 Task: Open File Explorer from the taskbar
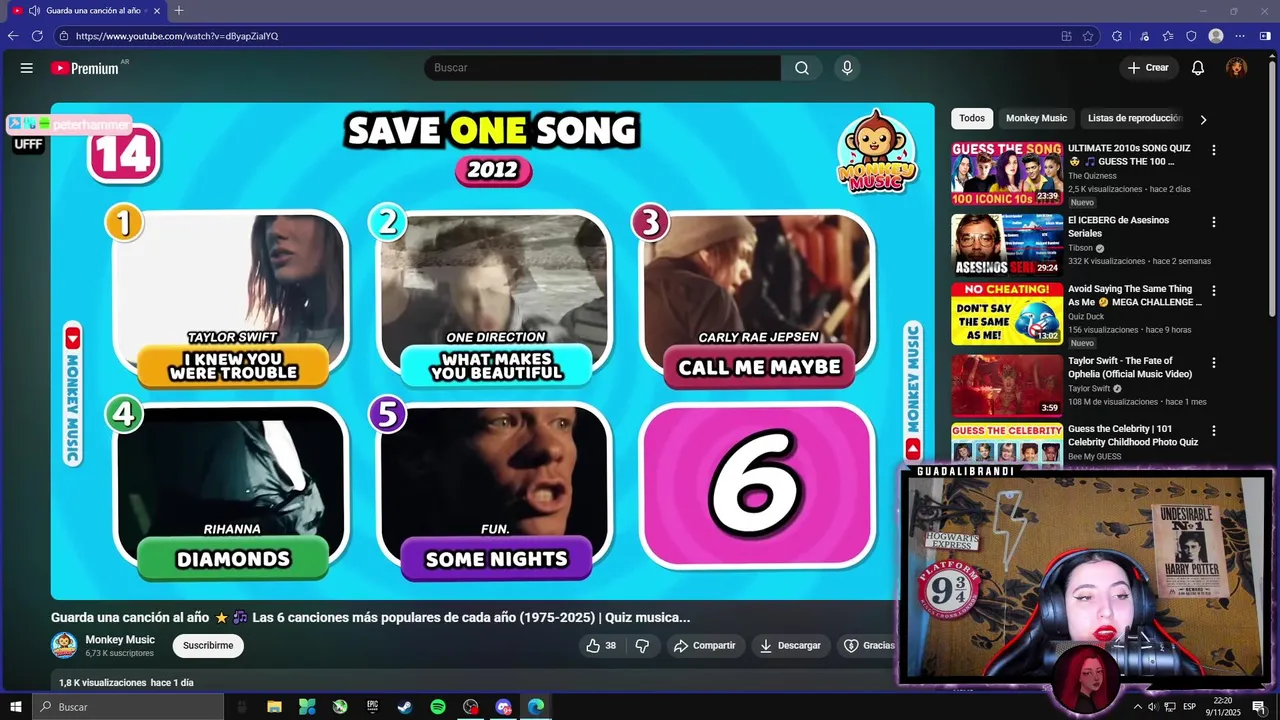274,707
